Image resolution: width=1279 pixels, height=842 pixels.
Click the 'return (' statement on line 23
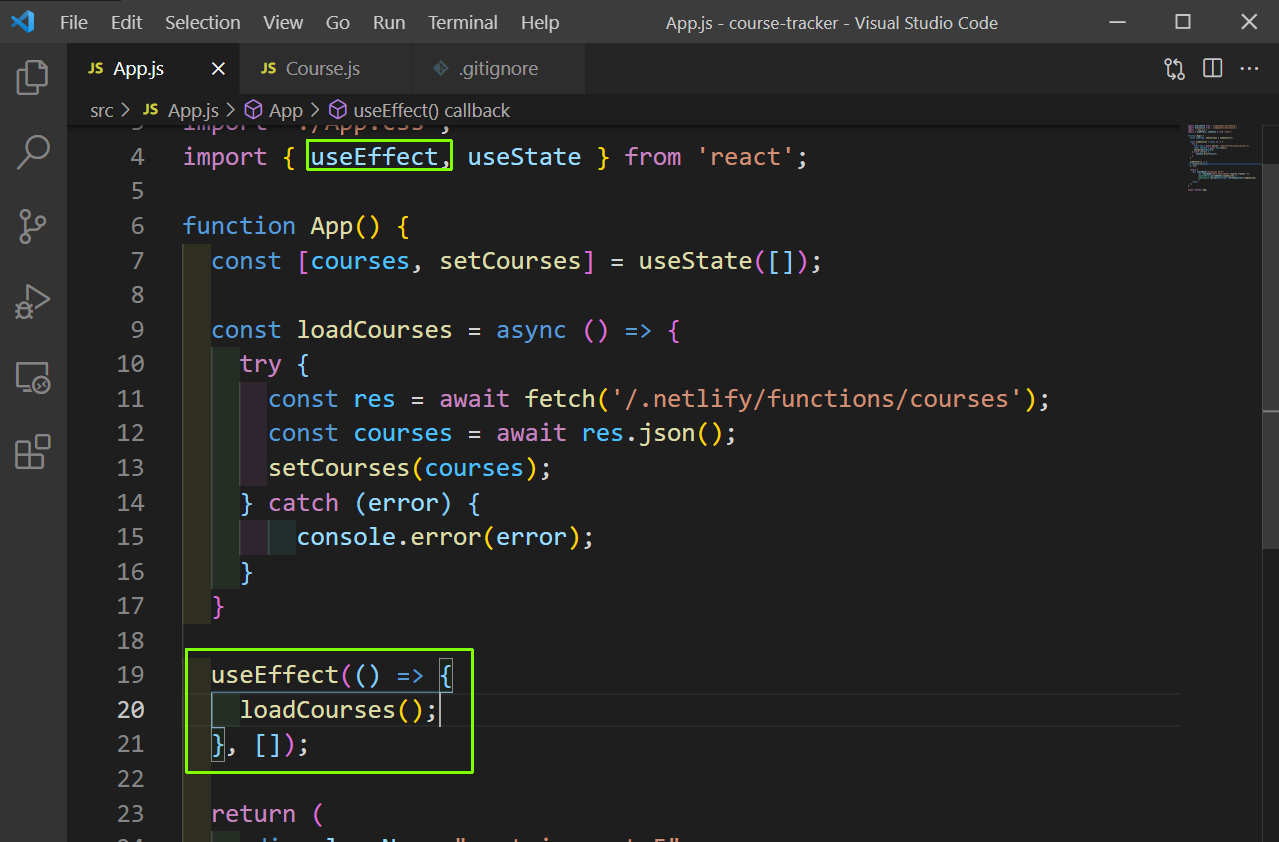click(267, 814)
